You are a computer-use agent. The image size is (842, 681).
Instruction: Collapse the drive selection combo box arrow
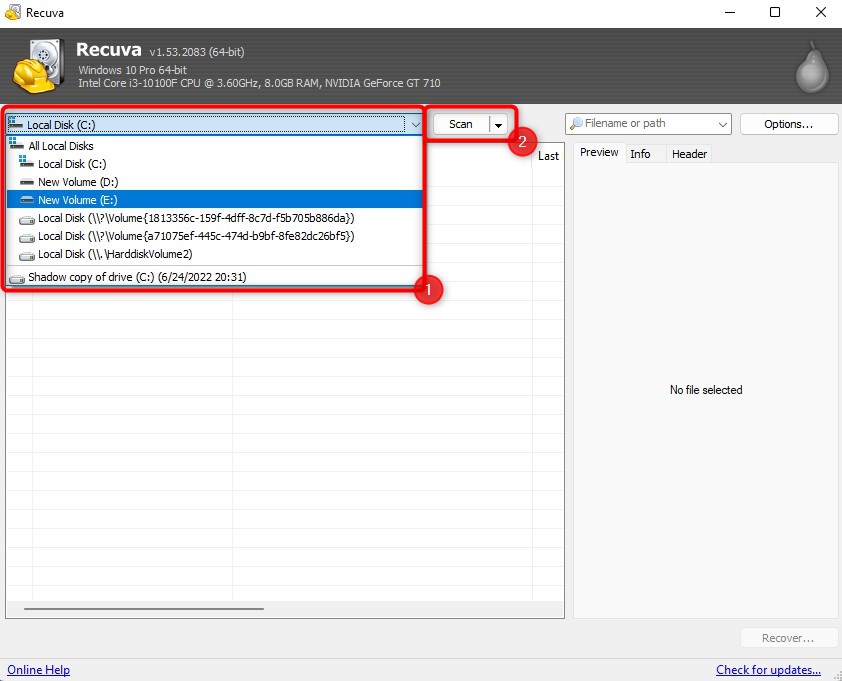click(415, 125)
